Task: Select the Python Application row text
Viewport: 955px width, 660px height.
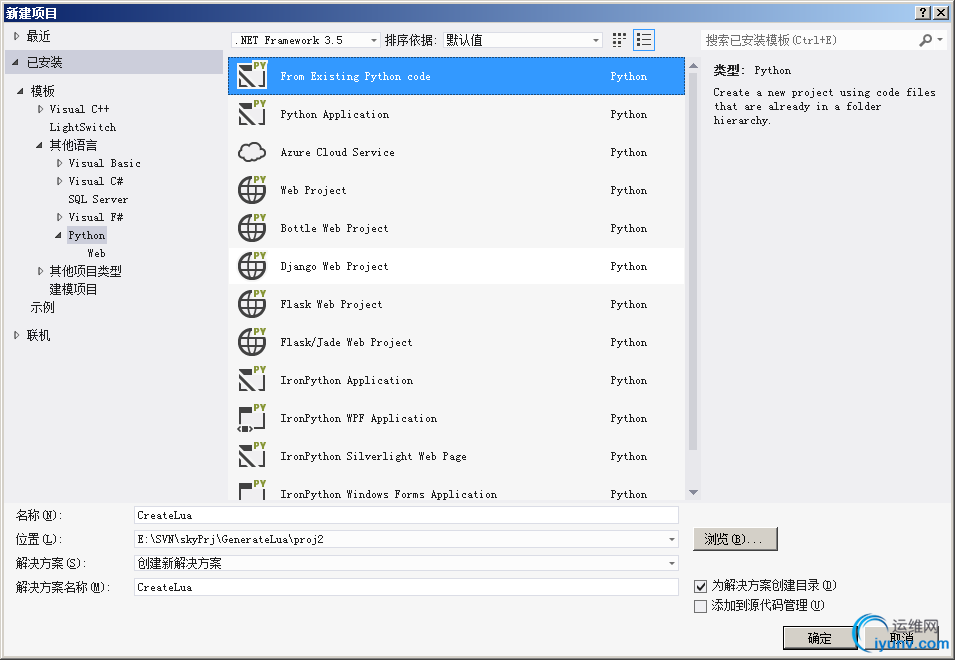Action: click(x=334, y=114)
